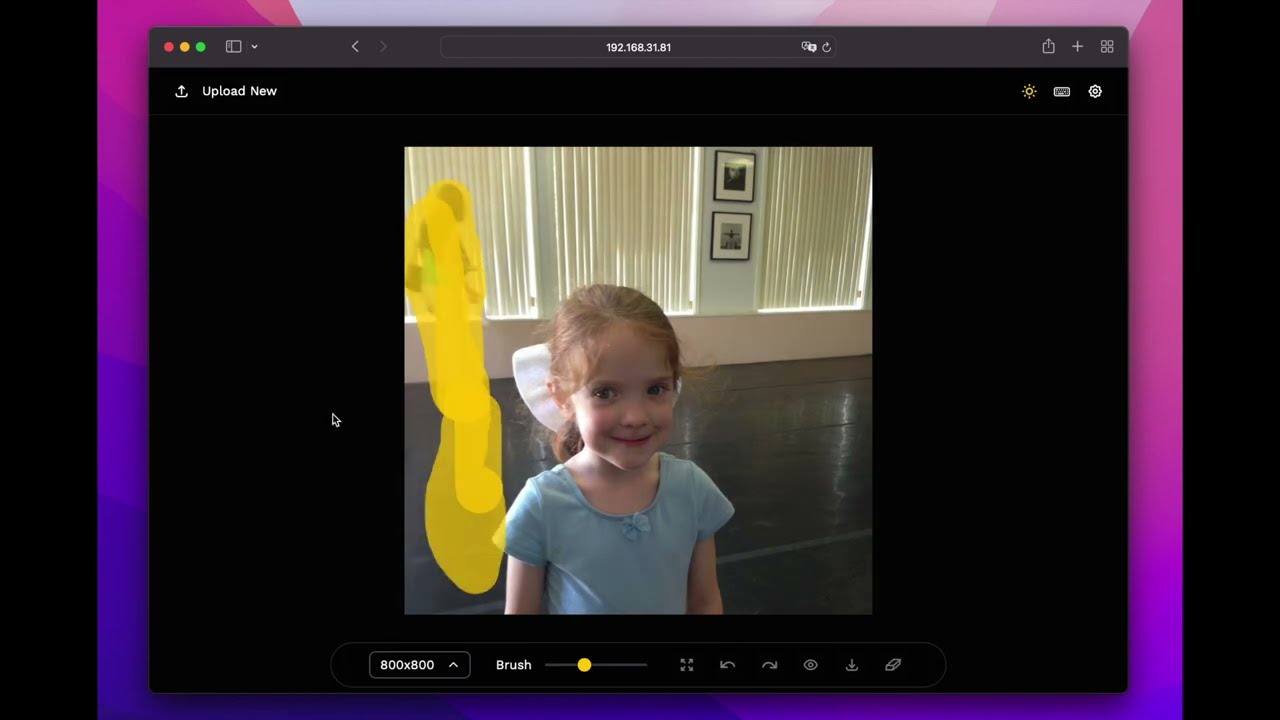
Task: Toggle the Safari sidebar icon
Action: (233, 47)
